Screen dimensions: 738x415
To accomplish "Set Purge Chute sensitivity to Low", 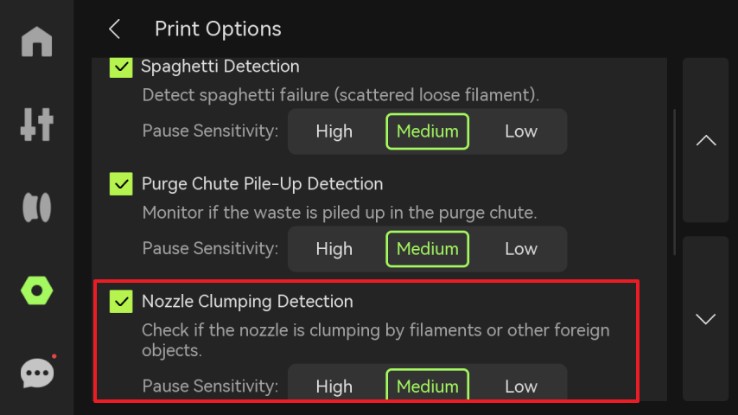I will [521, 249].
